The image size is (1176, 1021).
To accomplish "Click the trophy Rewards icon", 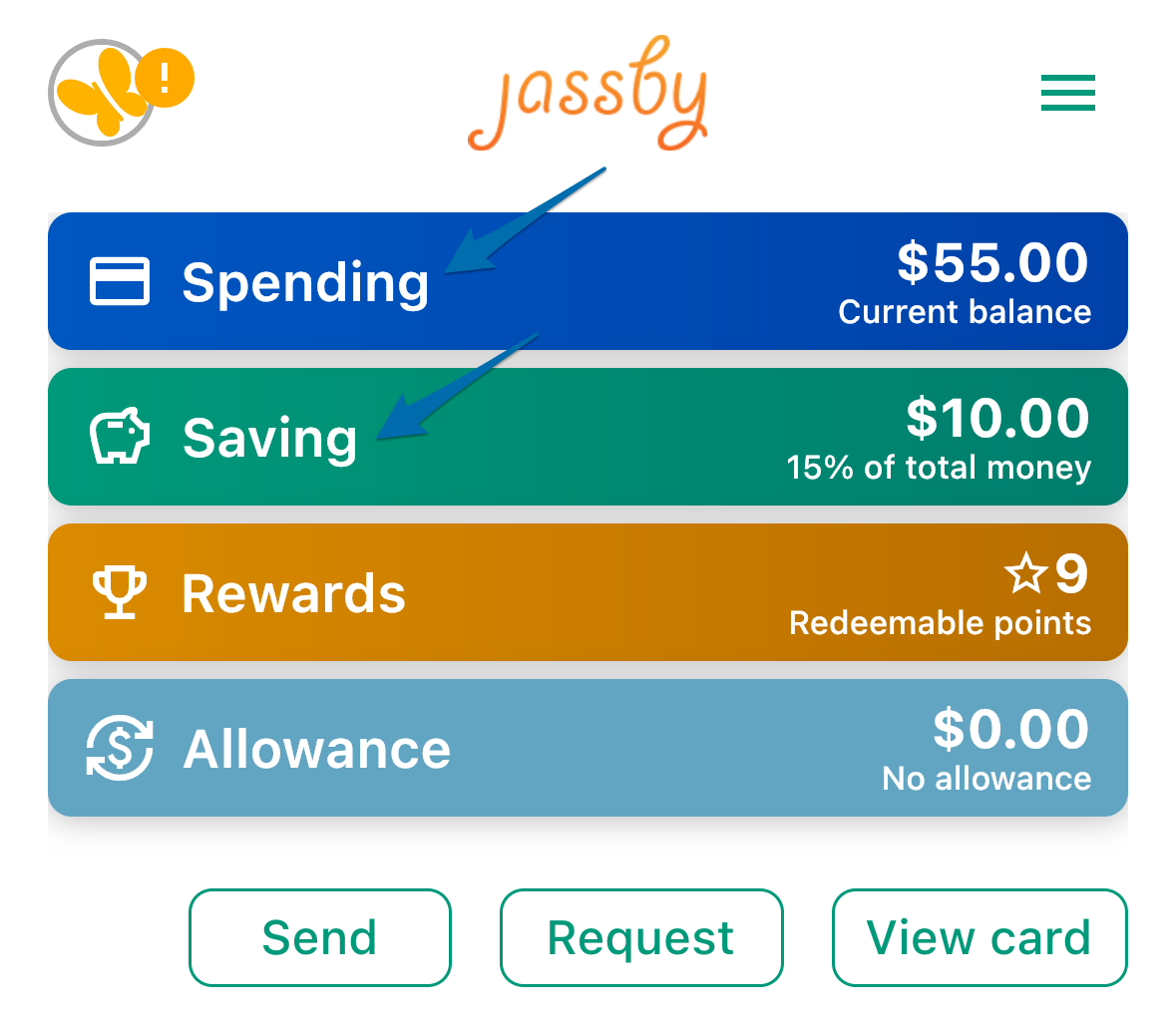I will [120, 592].
